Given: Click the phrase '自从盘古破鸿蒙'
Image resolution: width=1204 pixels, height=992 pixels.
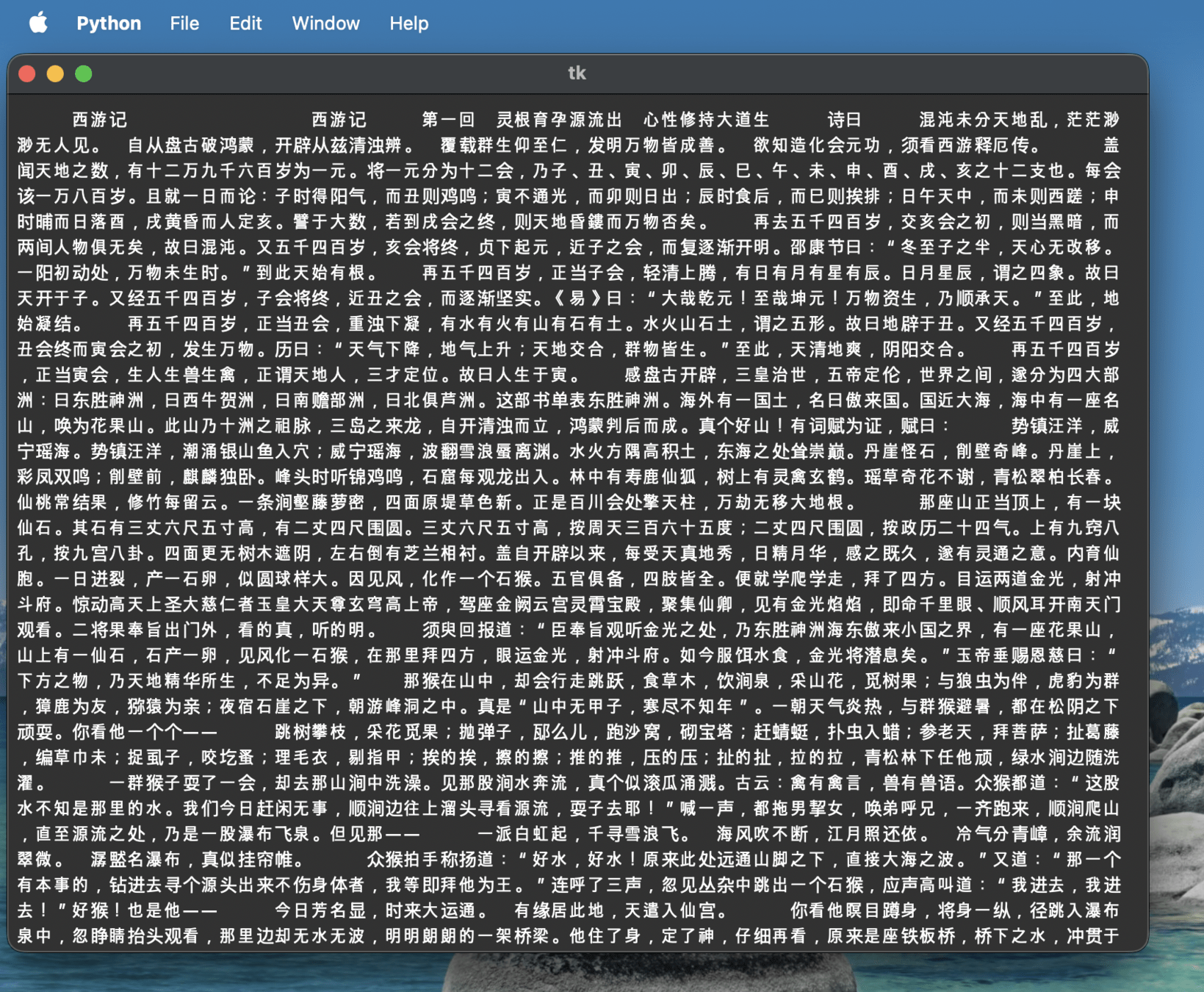Looking at the screenshot, I should click(x=191, y=145).
